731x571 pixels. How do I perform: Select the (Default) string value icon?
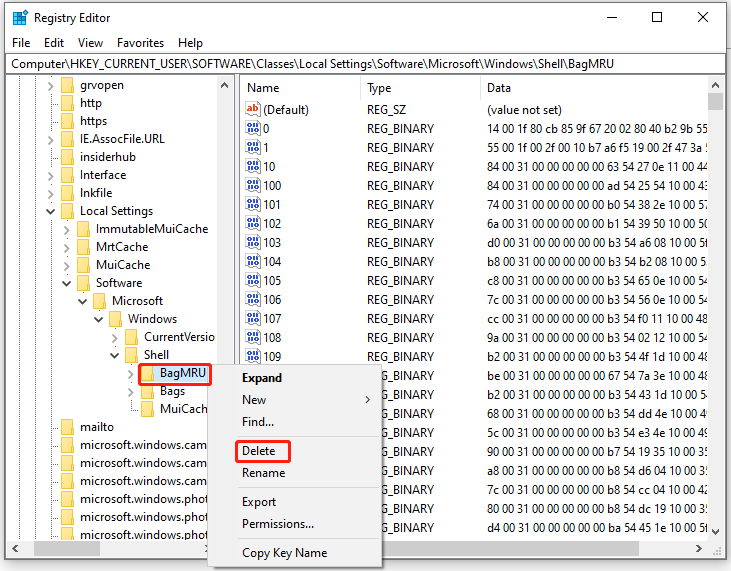253,109
